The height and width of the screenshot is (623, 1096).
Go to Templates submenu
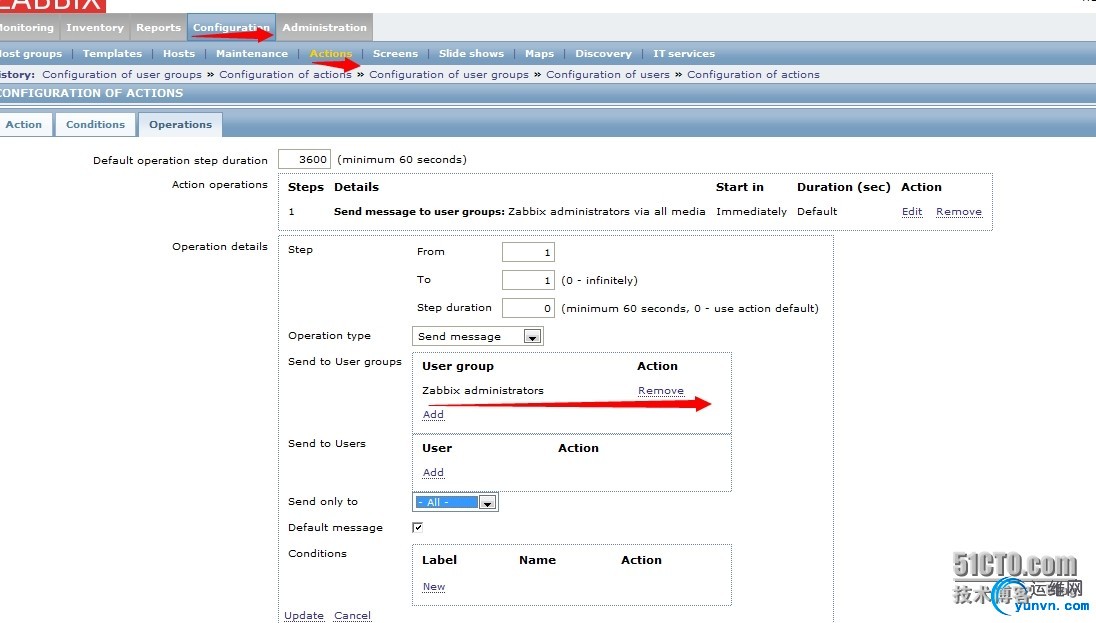click(x=112, y=53)
